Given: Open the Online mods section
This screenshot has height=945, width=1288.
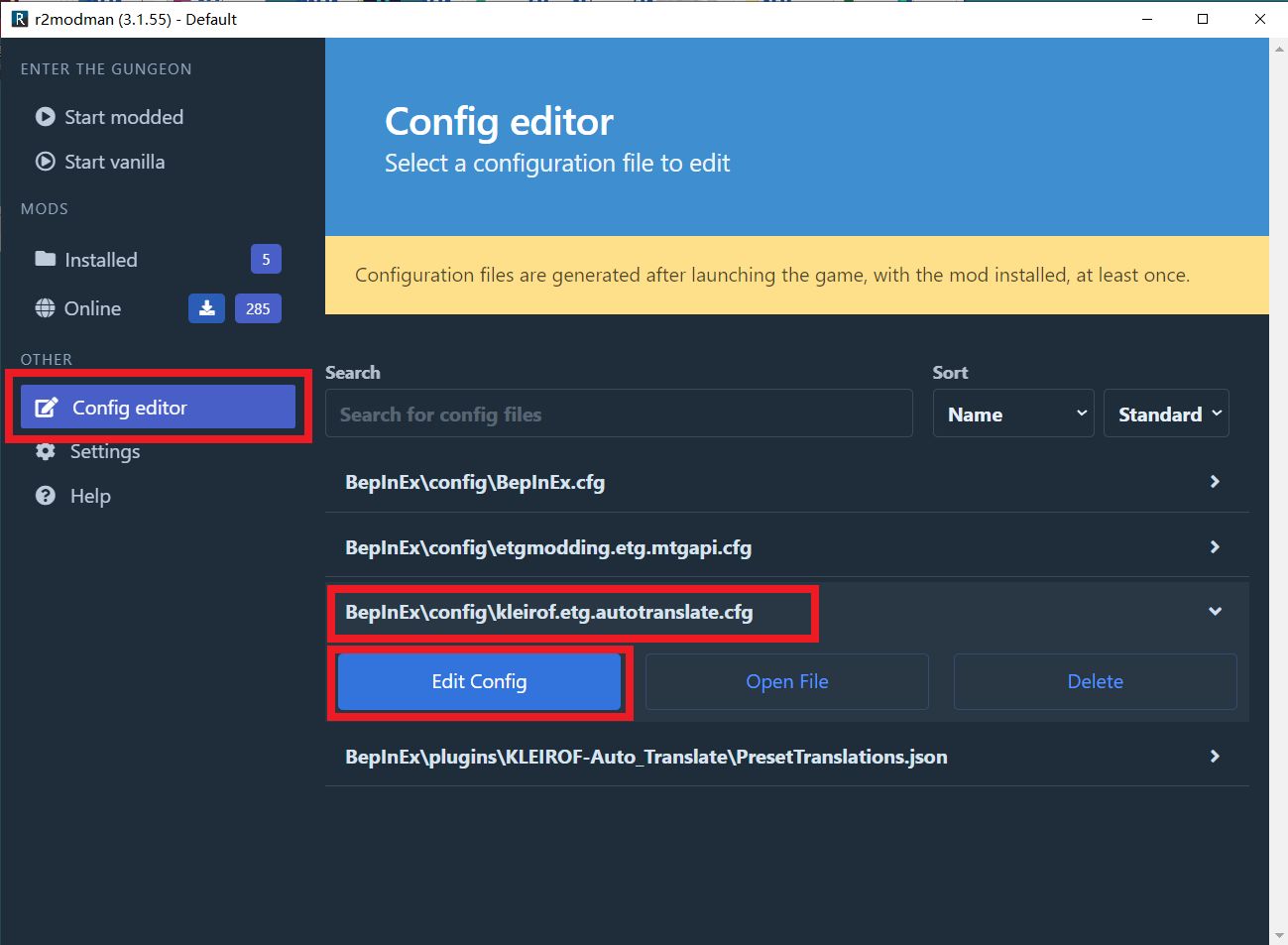Looking at the screenshot, I should coord(93,308).
